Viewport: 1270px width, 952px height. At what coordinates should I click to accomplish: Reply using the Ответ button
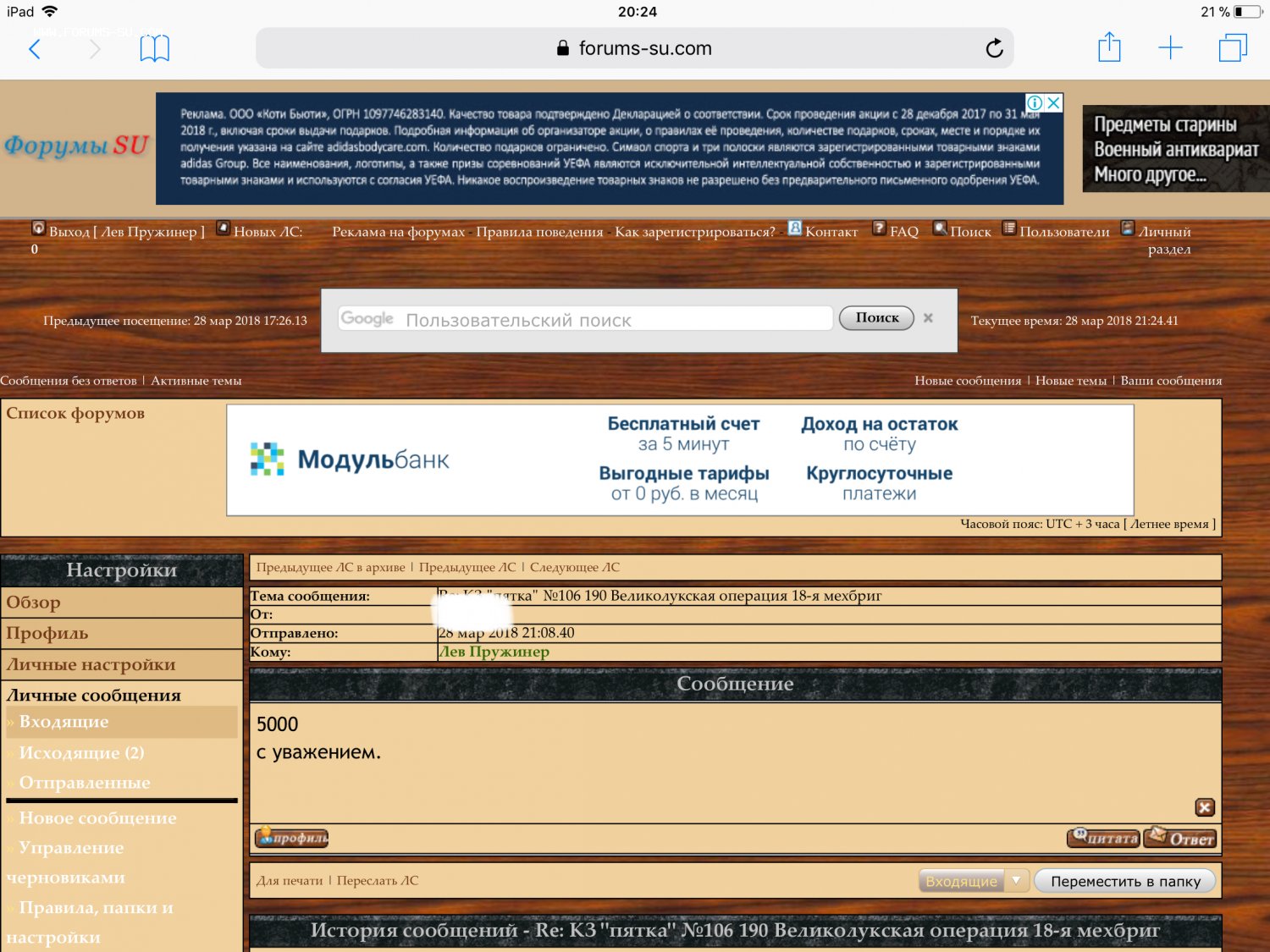coord(1180,838)
